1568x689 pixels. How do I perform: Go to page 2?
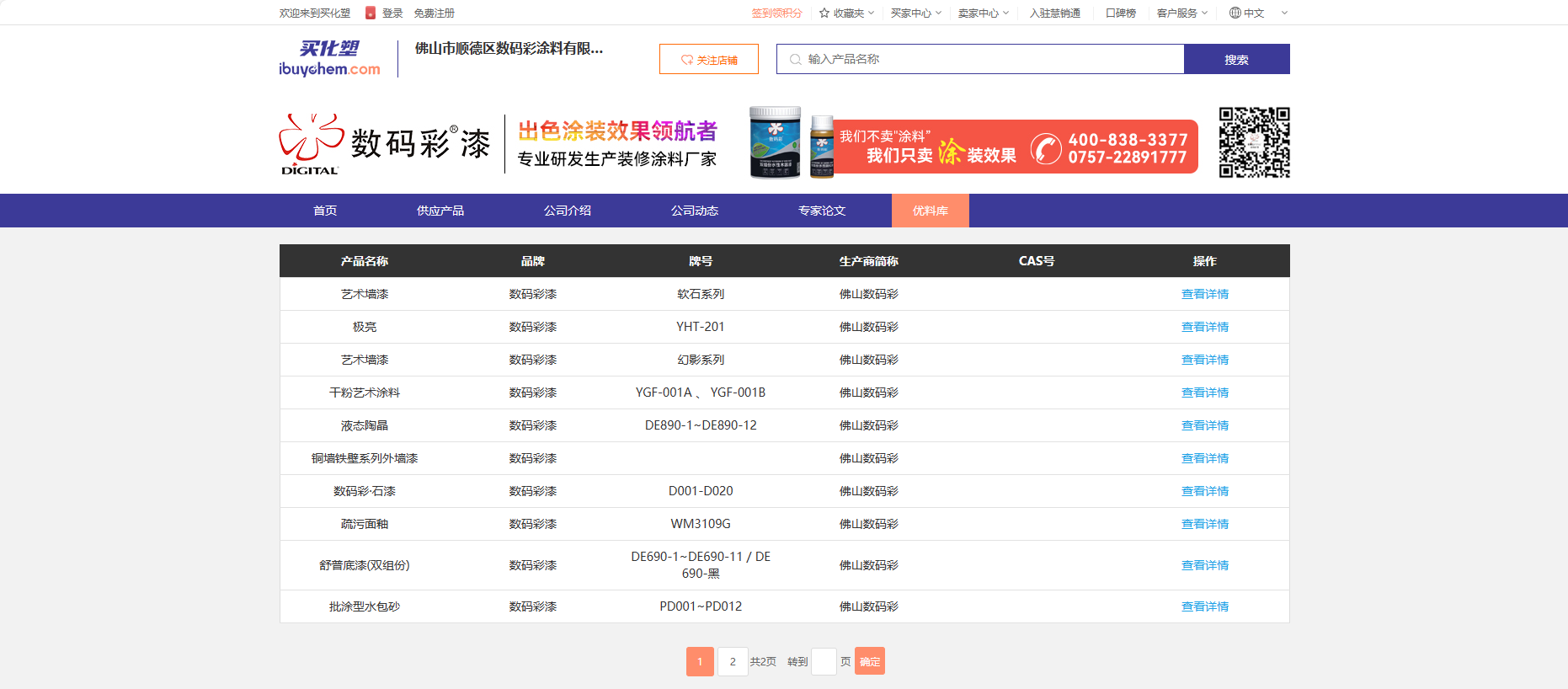[x=733, y=661]
